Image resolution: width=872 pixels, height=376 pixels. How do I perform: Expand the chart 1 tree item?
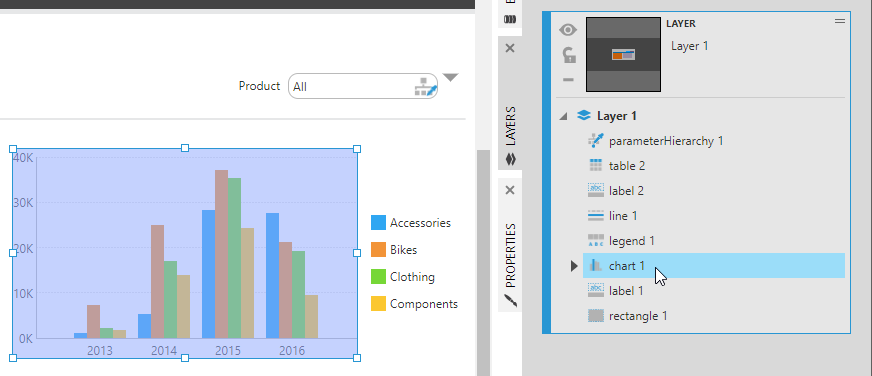pos(574,266)
